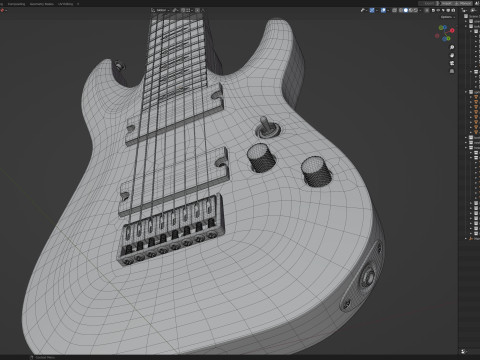Click the red X axis on navigation gizmo
Screen dimensions: 480x360
pyautogui.click(x=452, y=30)
